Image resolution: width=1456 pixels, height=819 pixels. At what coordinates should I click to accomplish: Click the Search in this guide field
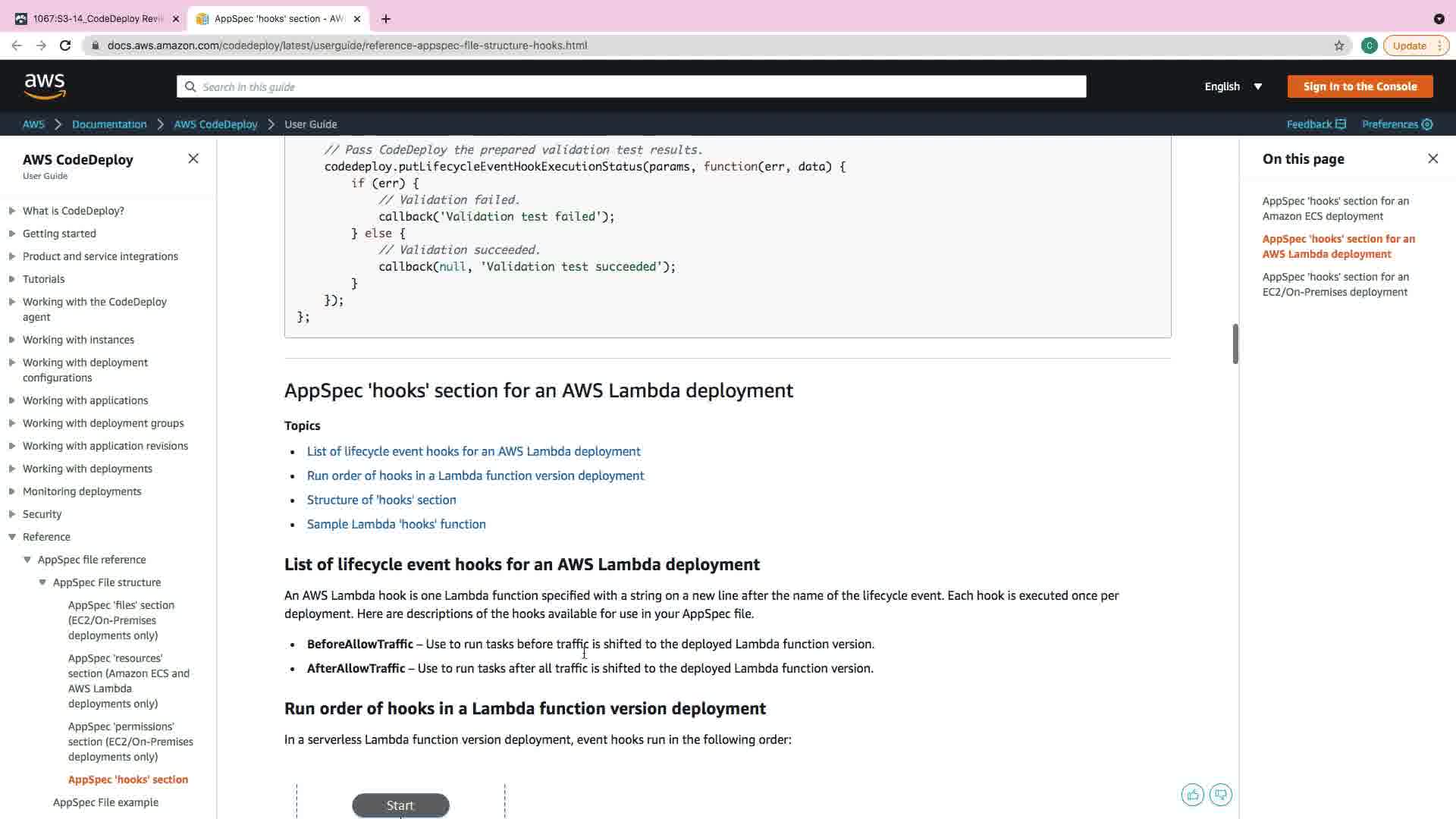tap(631, 86)
